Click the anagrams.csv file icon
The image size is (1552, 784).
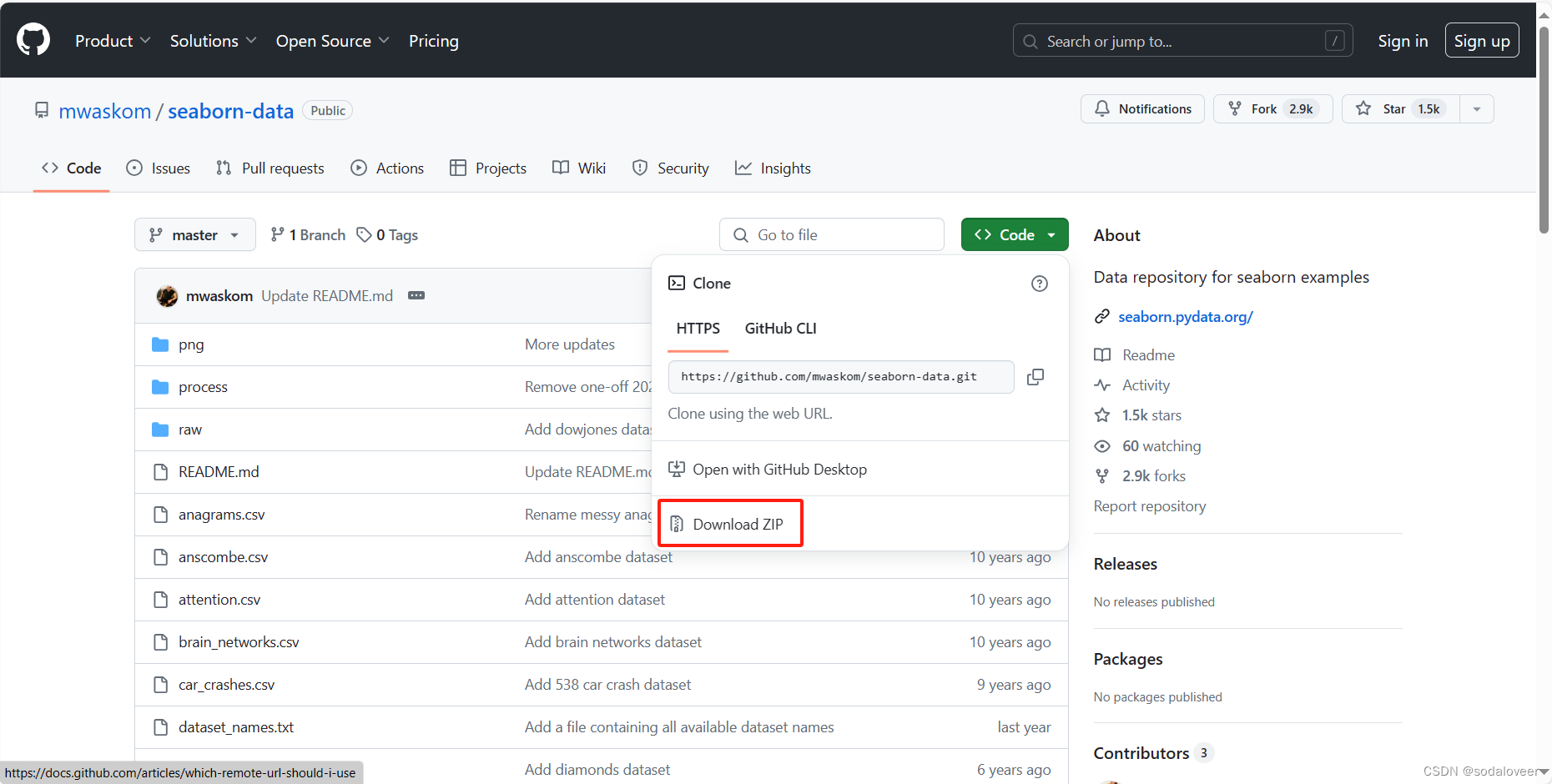pyautogui.click(x=160, y=515)
